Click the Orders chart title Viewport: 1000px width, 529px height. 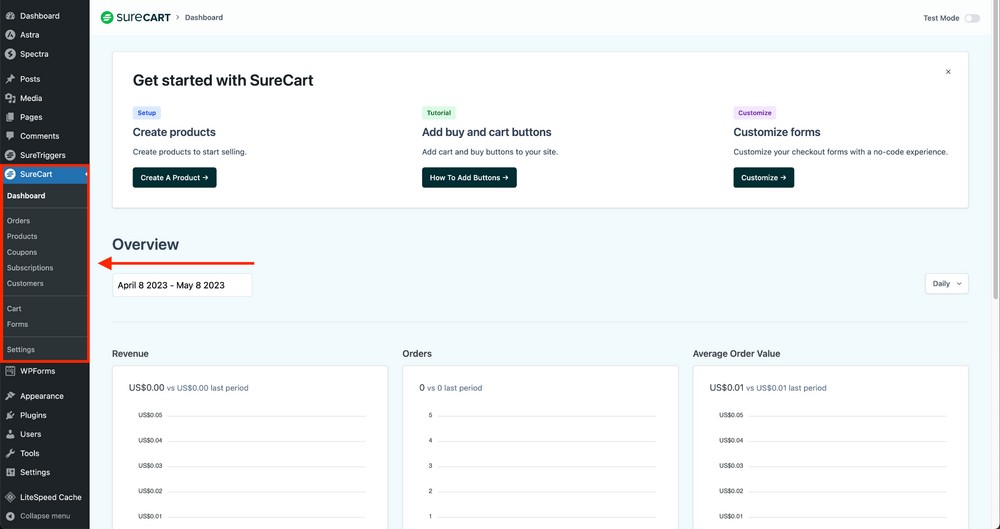click(417, 354)
